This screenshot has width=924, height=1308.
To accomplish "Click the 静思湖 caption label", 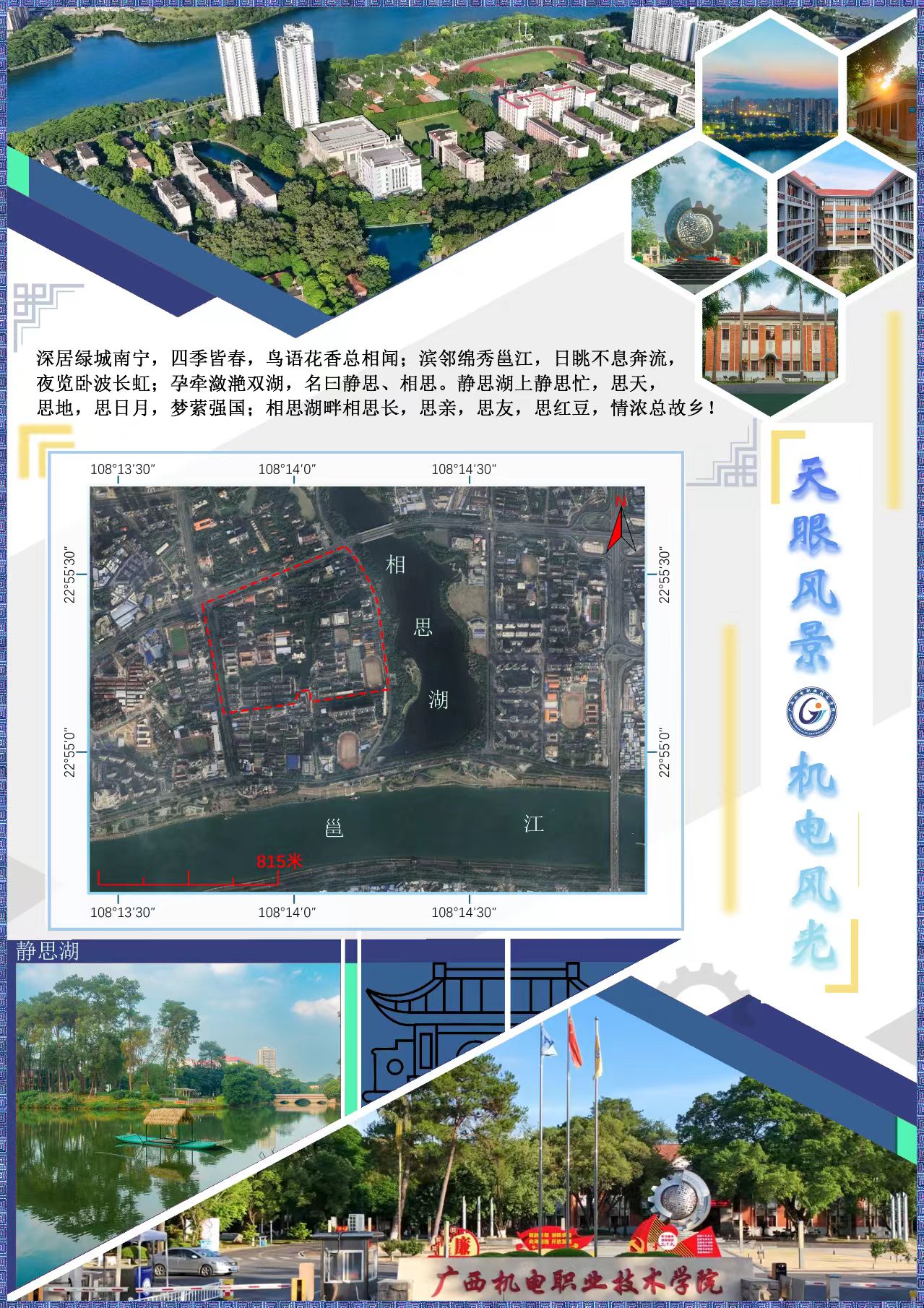I will [48, 951].
